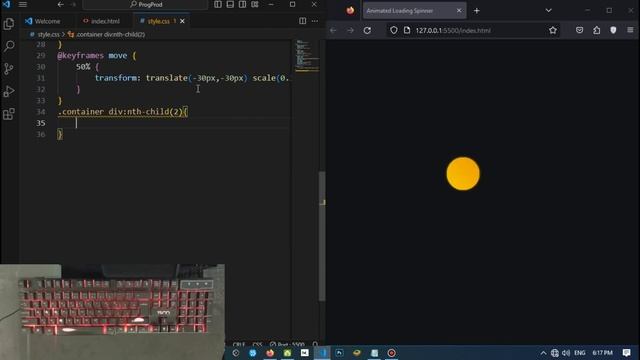640x360 pixels.
Task: Click .container div:nth-child(2) breadcrumb item
Action: pyautogui.click(x=110, y=35)
